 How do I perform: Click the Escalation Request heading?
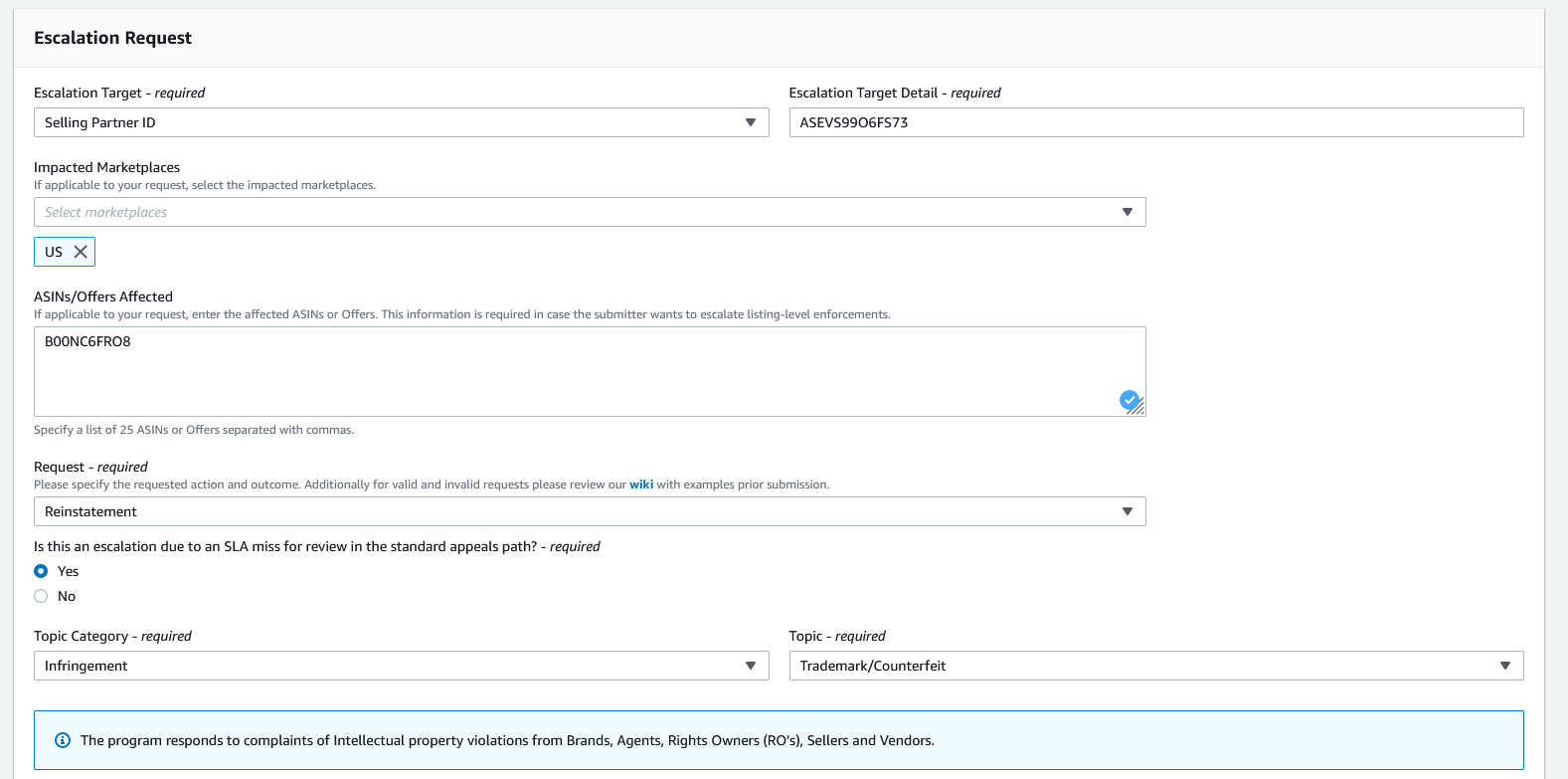[x=112, y=38]
